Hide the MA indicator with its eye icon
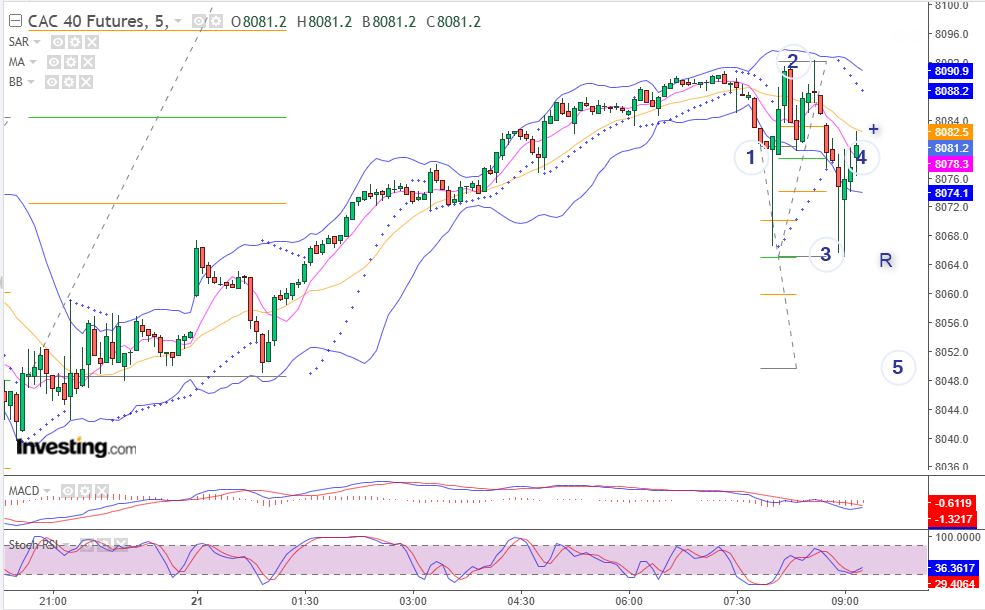Screen dimensions: 985x610 54,62
